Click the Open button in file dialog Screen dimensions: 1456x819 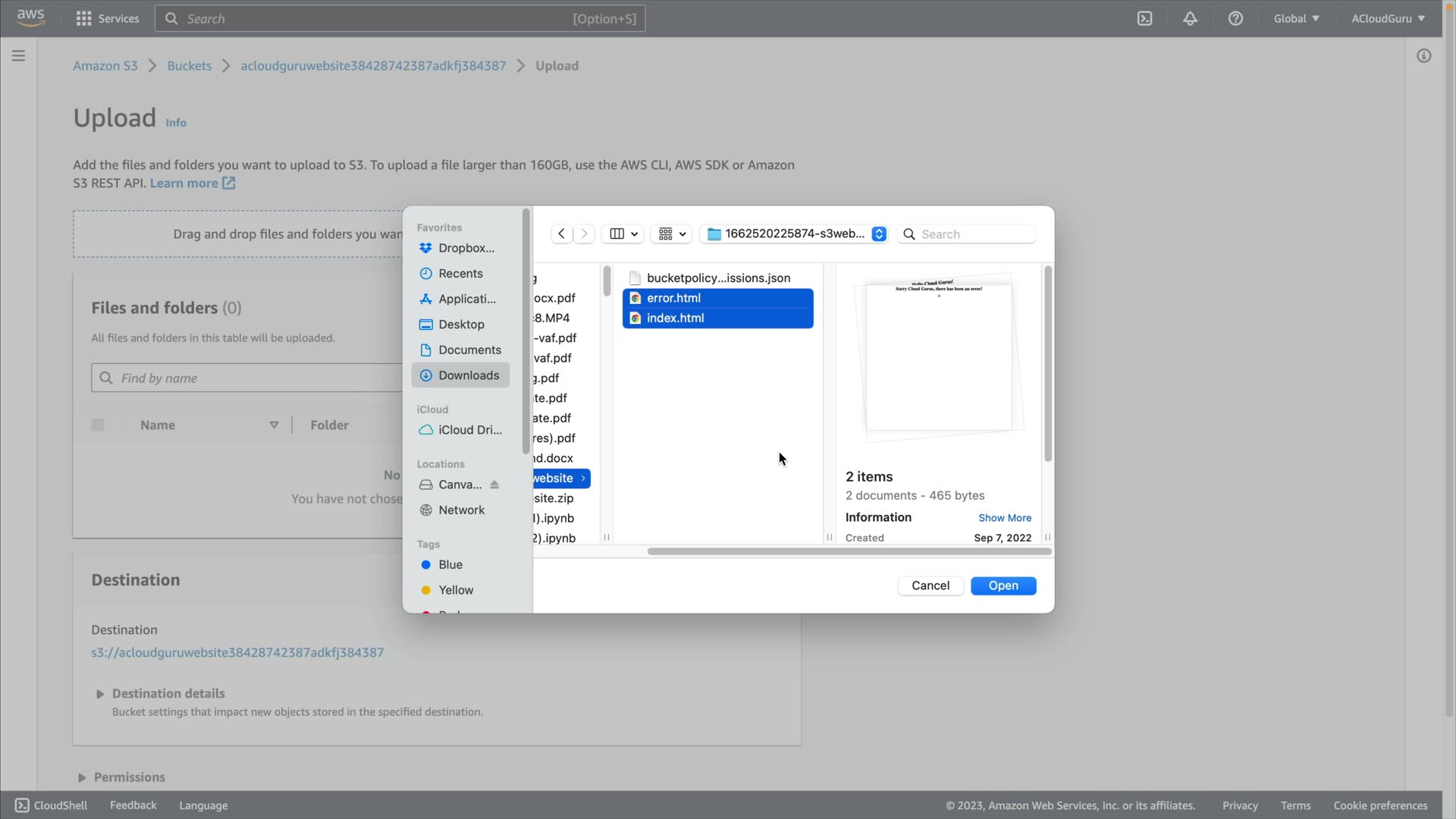pos(1003,586)
